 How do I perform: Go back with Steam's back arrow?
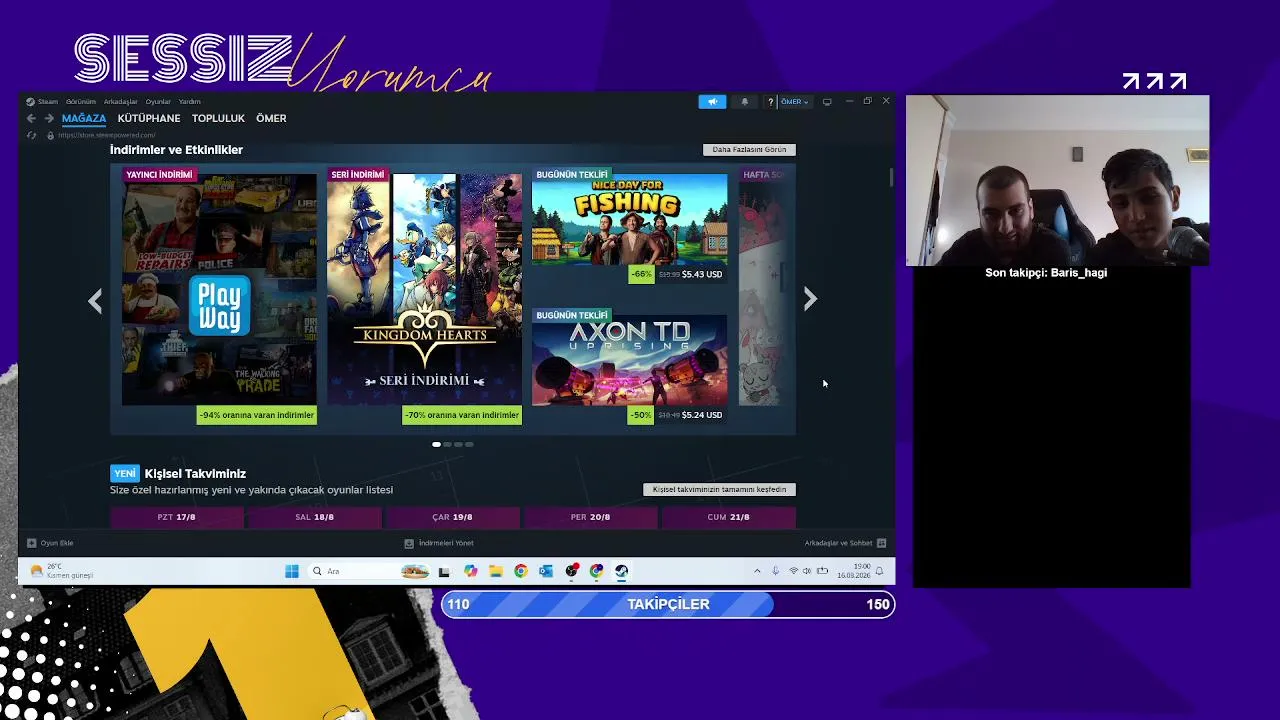[31, 118]
